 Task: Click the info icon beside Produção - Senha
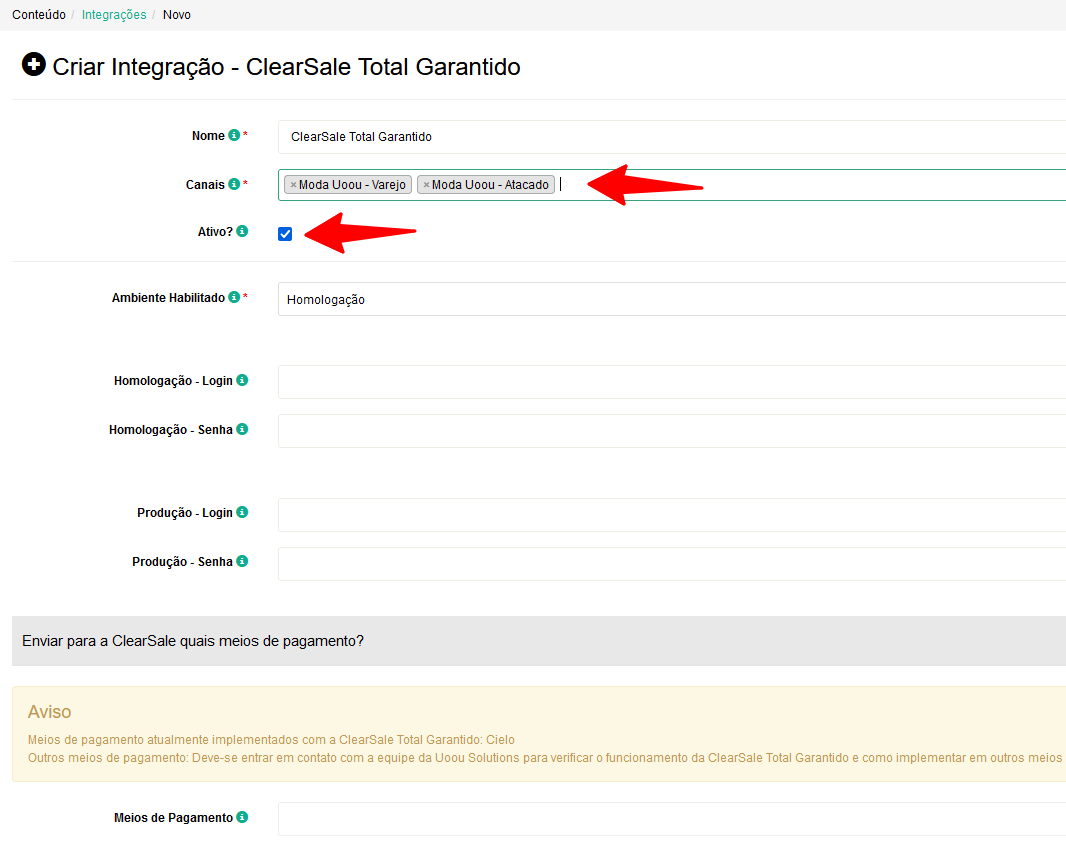[x=242, y=561]
